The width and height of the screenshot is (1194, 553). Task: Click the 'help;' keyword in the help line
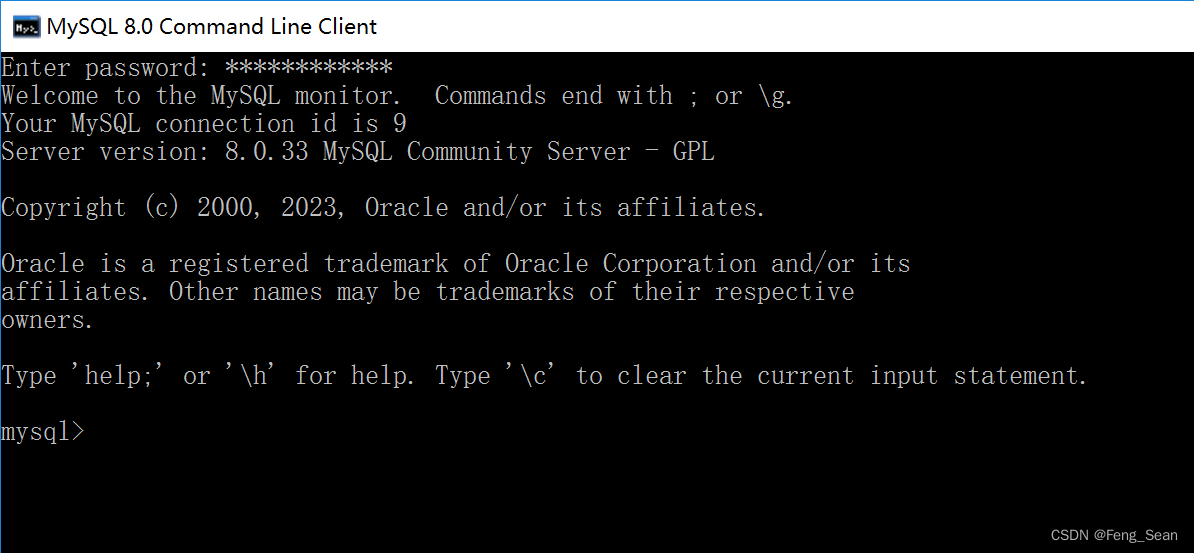(120, 376)
